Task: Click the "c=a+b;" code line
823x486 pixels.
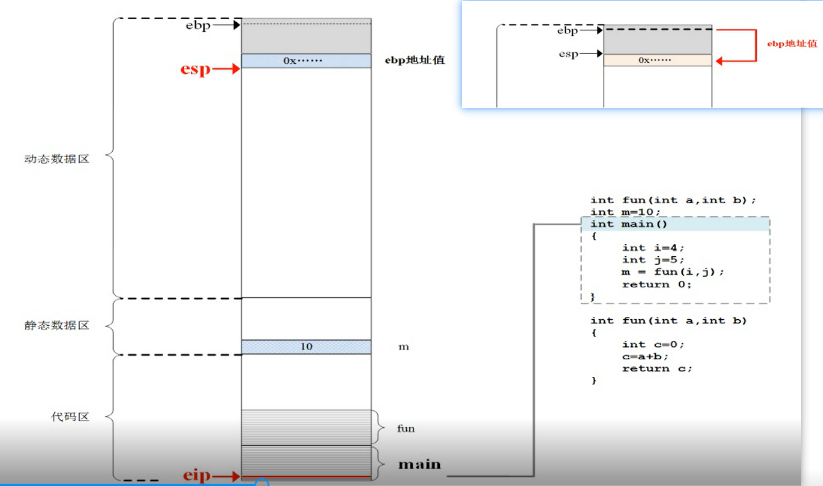Action: tap(646, 356)
